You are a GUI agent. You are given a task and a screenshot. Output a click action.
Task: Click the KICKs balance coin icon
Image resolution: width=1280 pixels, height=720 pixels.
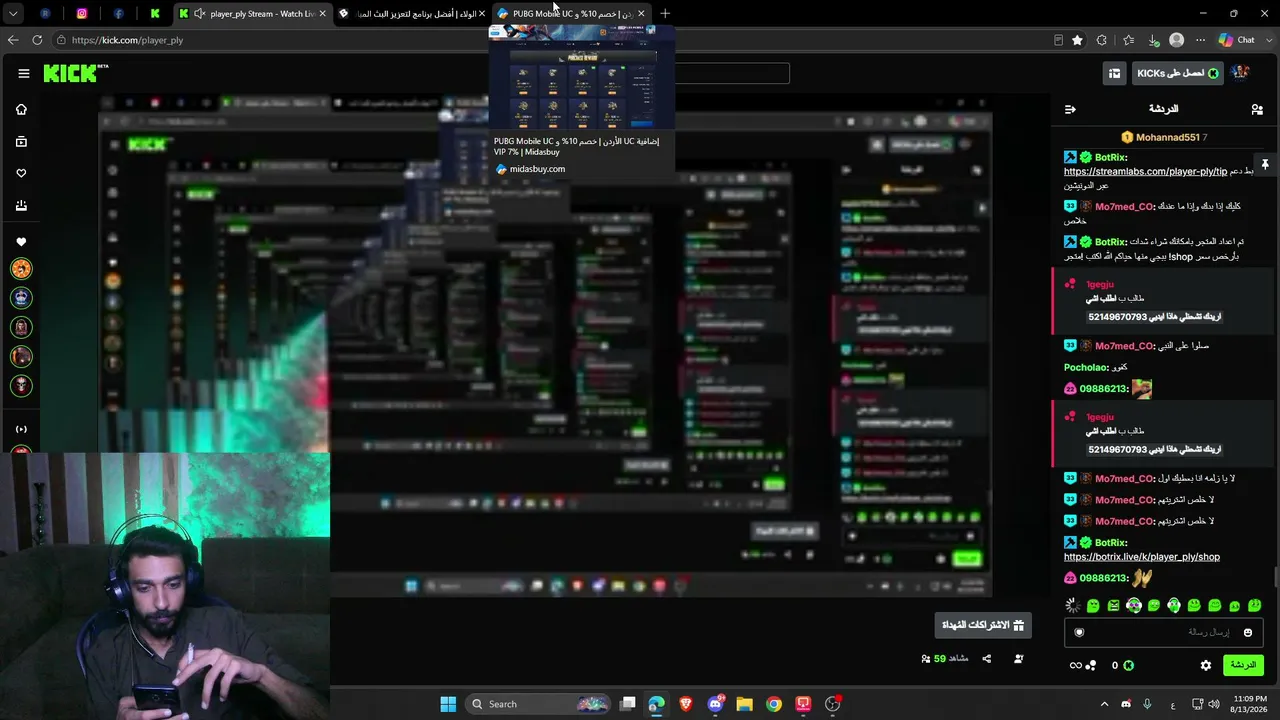point(1128,665)
